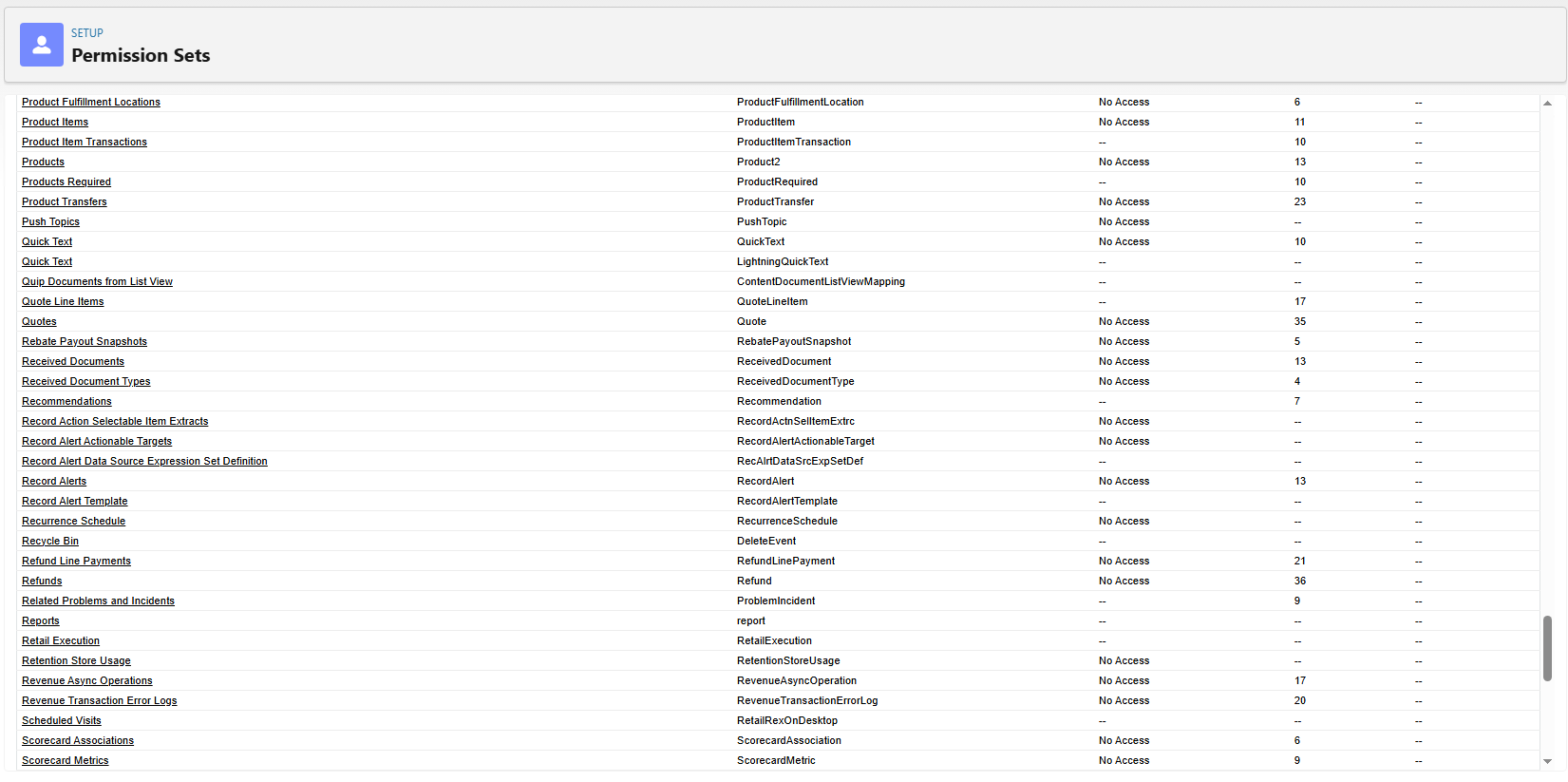
Task: Click the scroll down arrow
Action: click(1547, 761)
